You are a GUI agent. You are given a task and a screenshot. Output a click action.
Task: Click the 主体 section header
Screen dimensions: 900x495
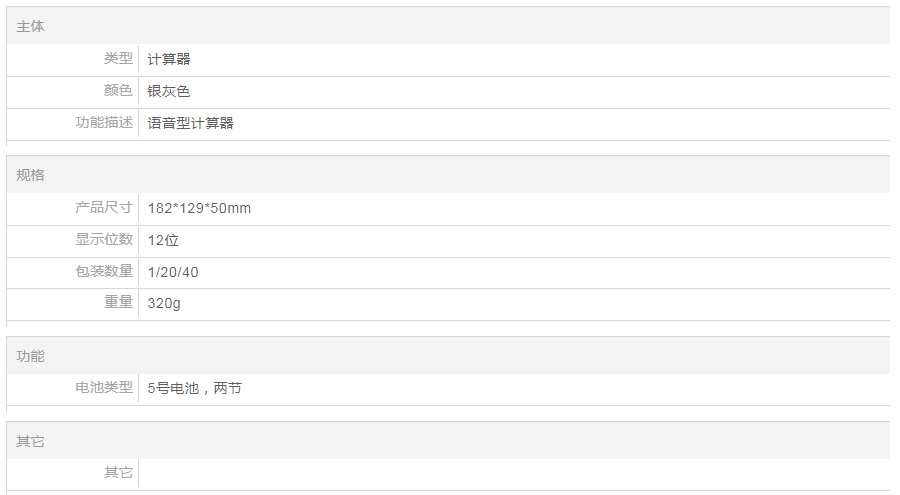tap(31, 27)
